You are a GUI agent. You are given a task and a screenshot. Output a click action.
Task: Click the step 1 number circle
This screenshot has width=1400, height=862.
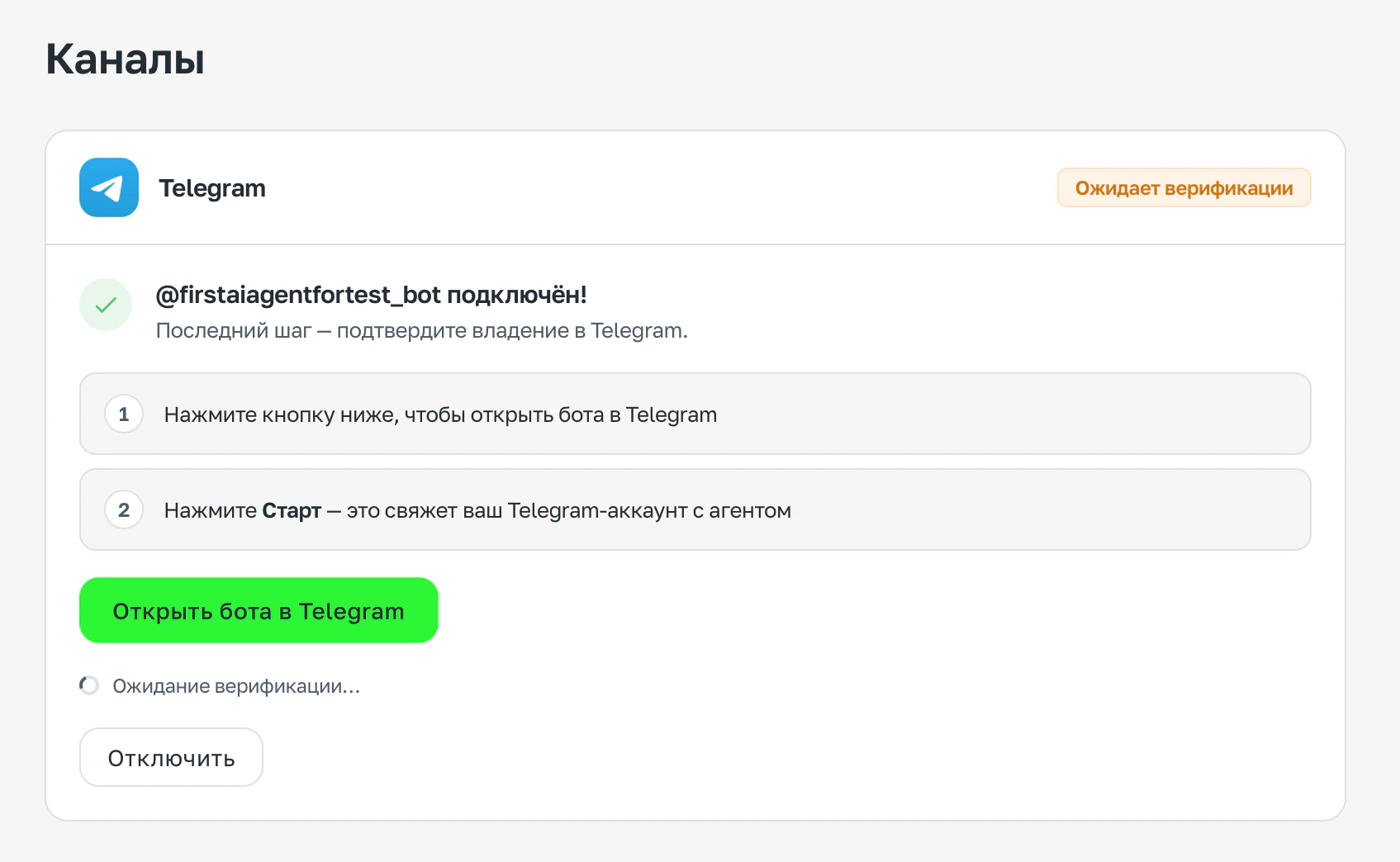click(124, 414)
